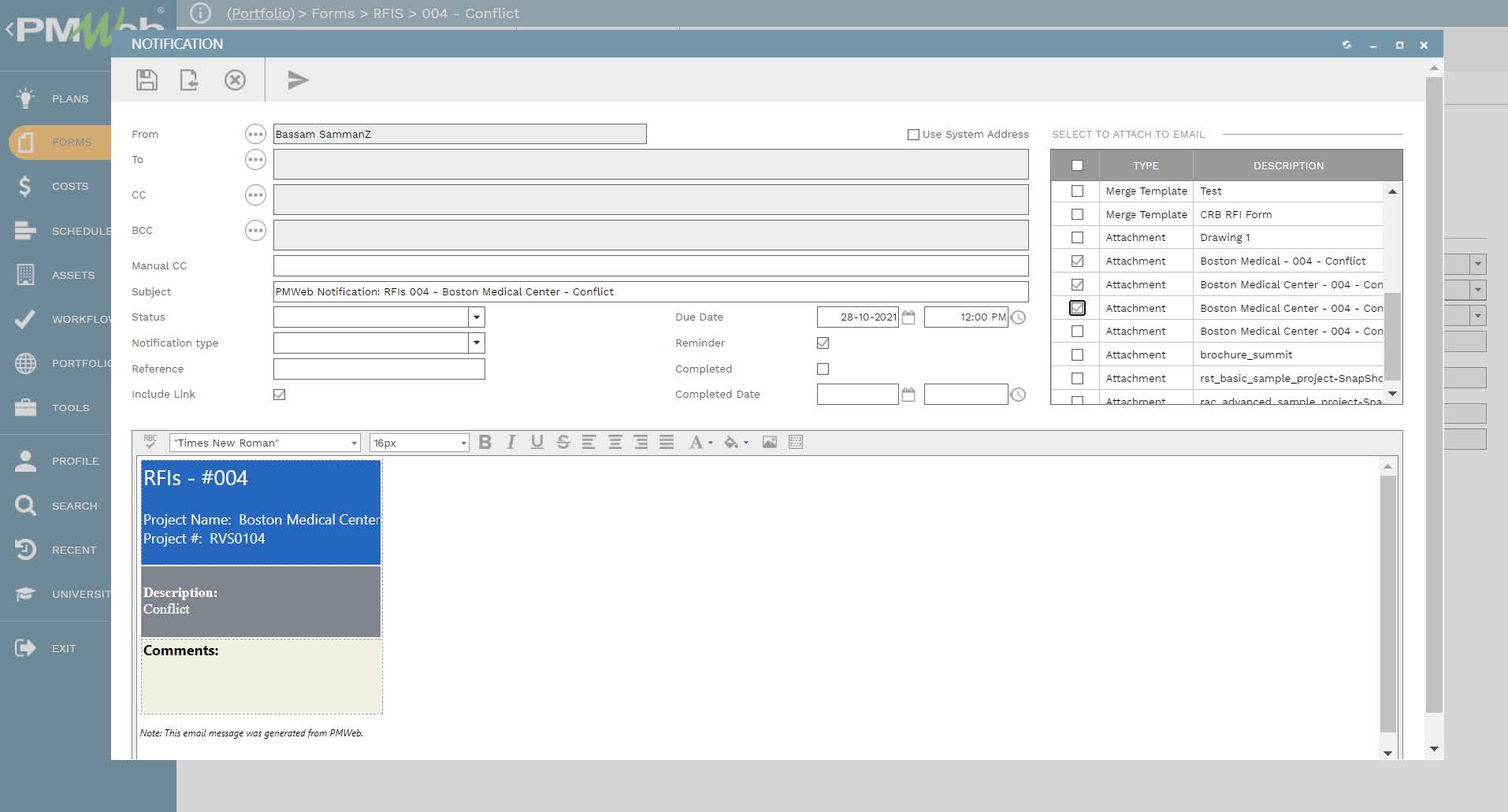Open the To recipient picker ellipsis
This screenshot has height=812, width=1508.
coord(255,160)
